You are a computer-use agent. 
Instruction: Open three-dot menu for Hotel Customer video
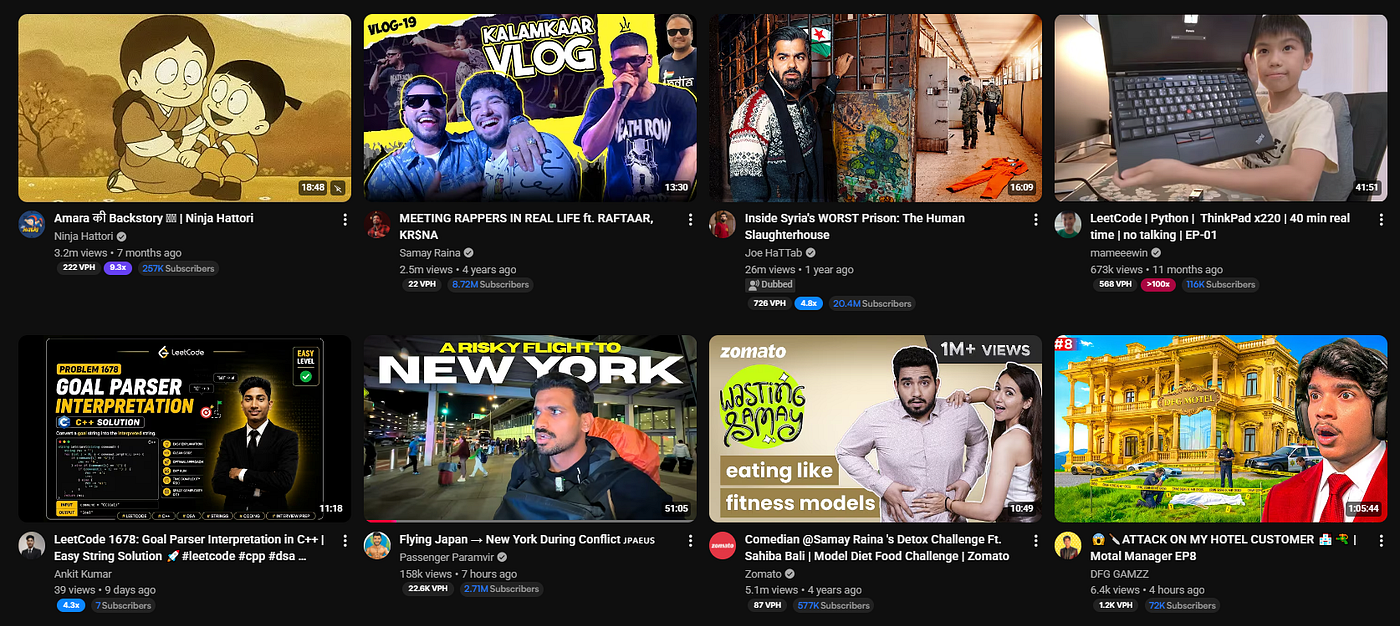click(1381, 540)
